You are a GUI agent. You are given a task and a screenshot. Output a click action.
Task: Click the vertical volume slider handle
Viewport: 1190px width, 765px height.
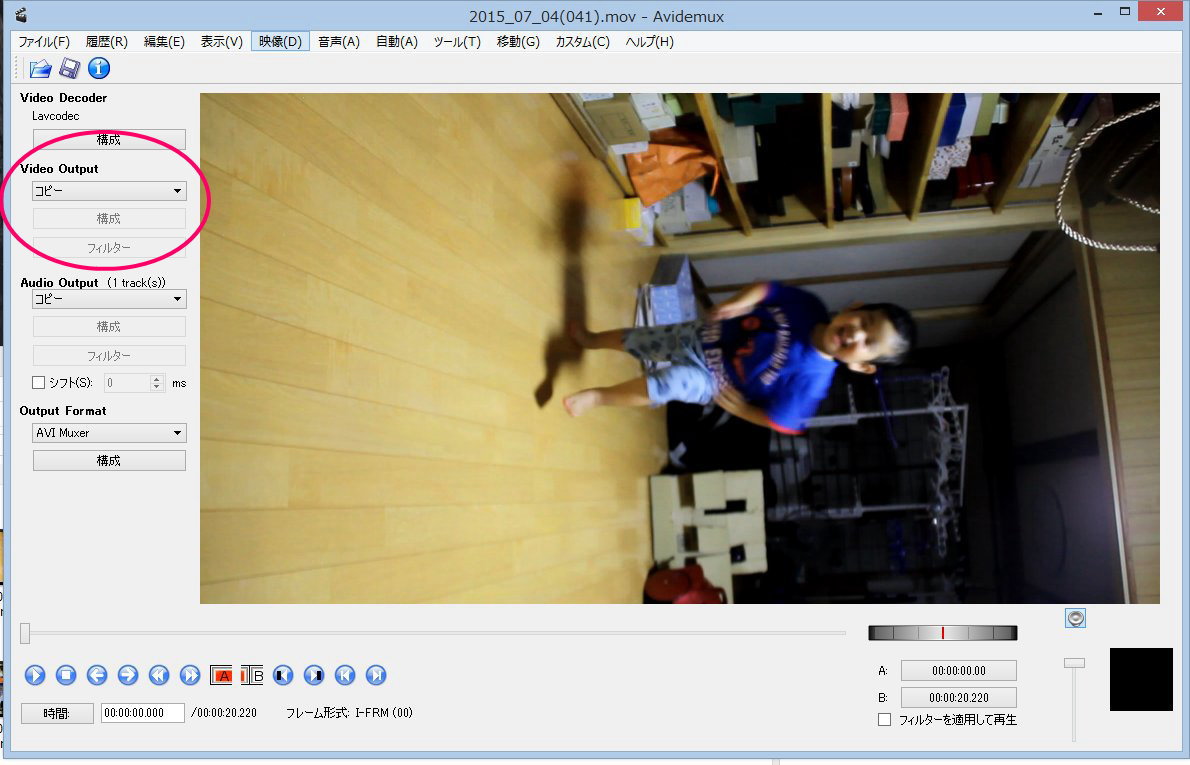click(1074, 663)
